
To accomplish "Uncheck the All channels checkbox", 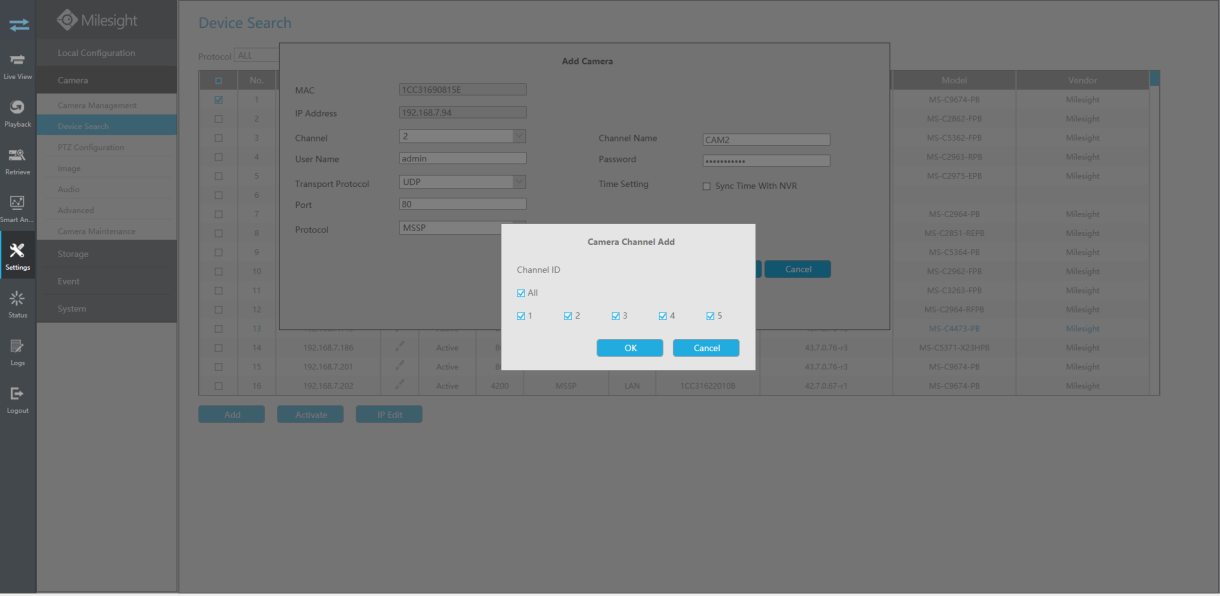I will click(521, 293).
